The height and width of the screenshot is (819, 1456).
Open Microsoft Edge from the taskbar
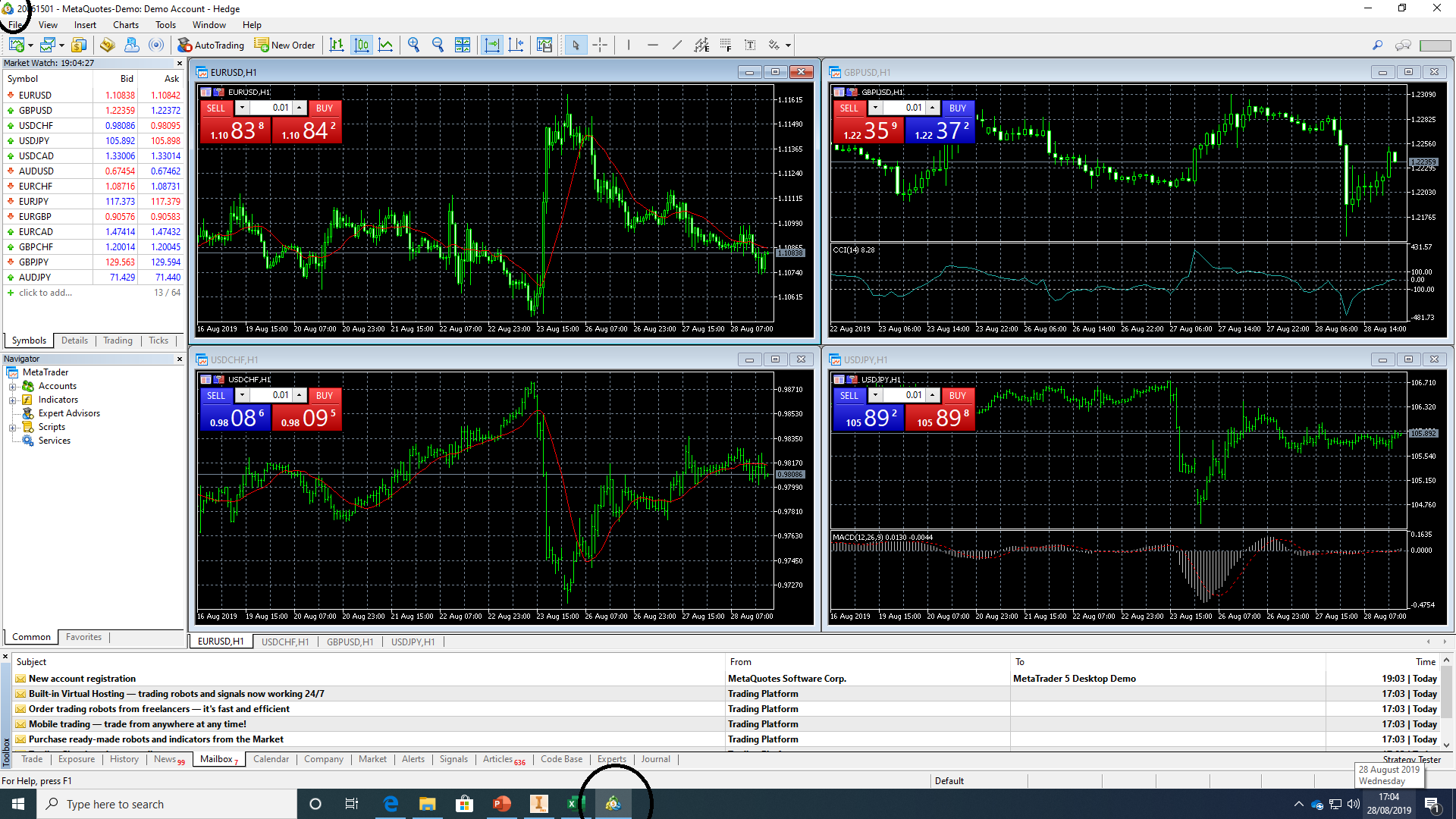[x=391, y=804]
